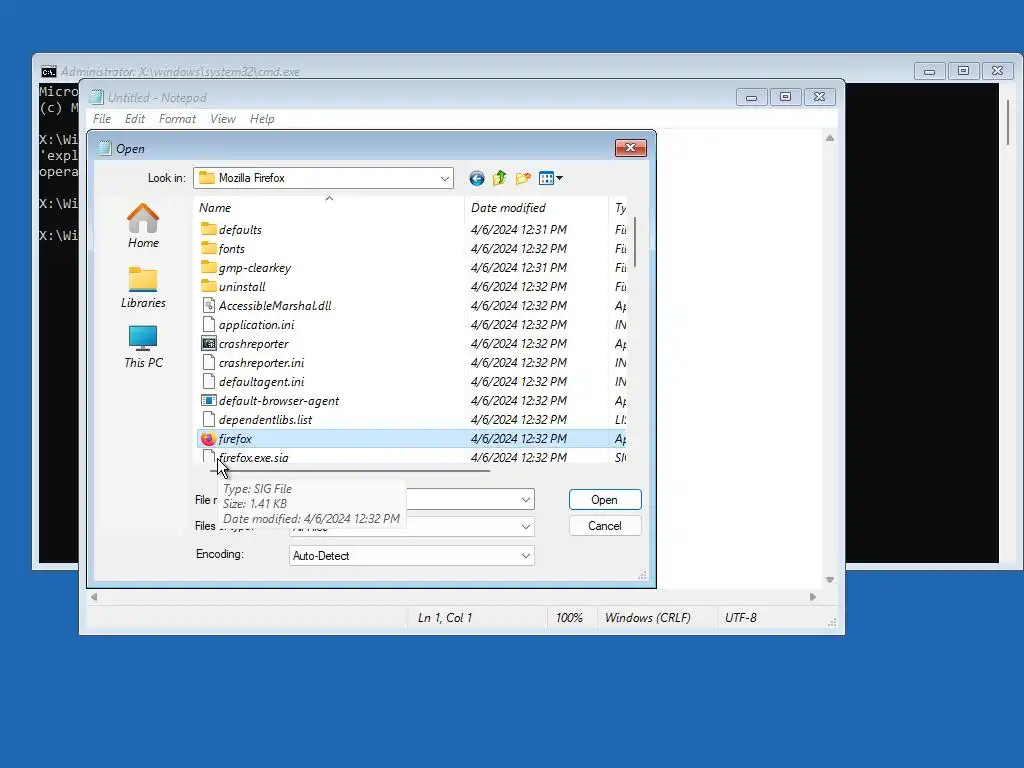
Task: Click the horizontal scrollbar of the file list
Action: 351,470
